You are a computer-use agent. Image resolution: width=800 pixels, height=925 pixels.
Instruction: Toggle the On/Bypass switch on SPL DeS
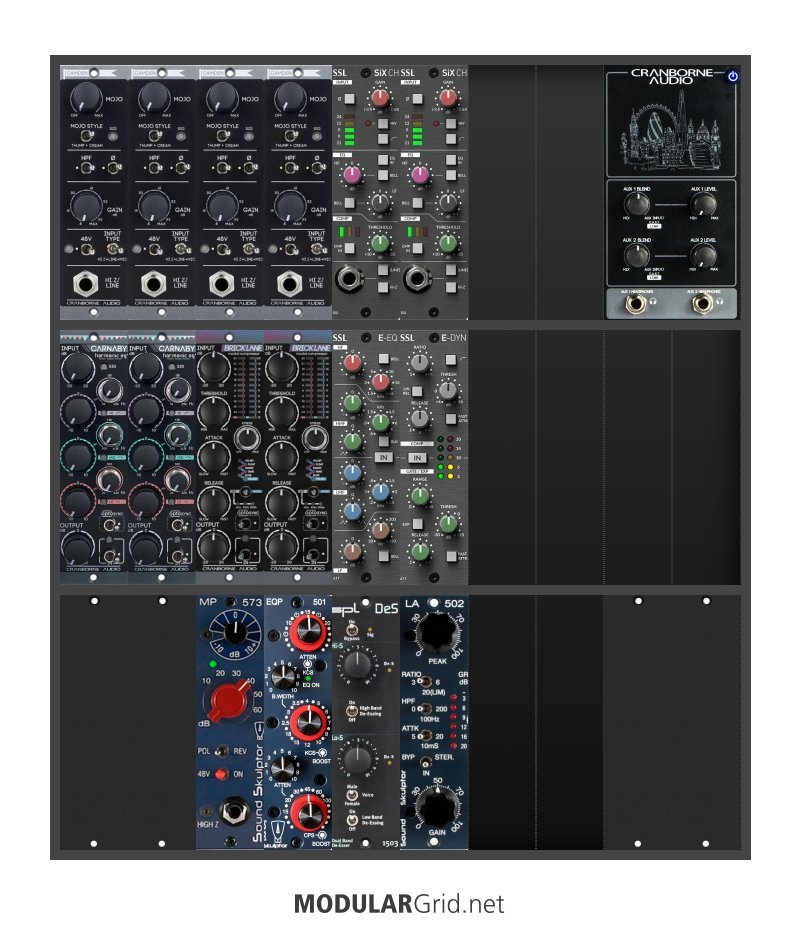tap(353, 630)
